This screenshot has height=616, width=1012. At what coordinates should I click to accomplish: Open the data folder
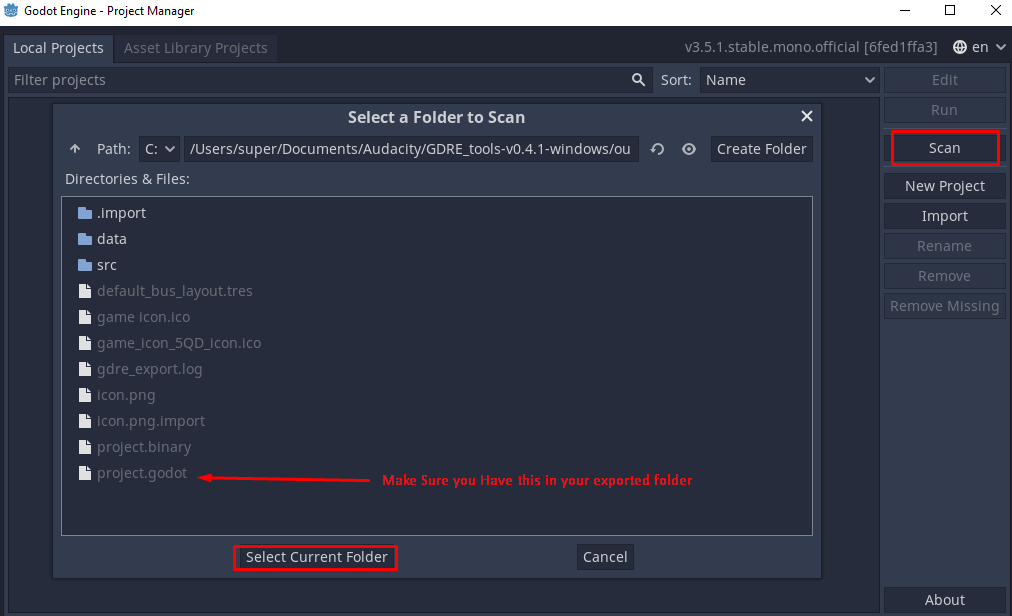pos(111,239)
